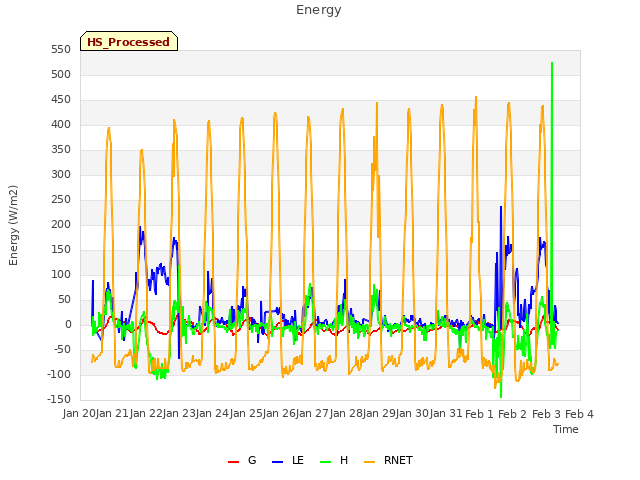Click the -100 y-axis tick label
The image size is (640, 480).
[x=59, y=375]
